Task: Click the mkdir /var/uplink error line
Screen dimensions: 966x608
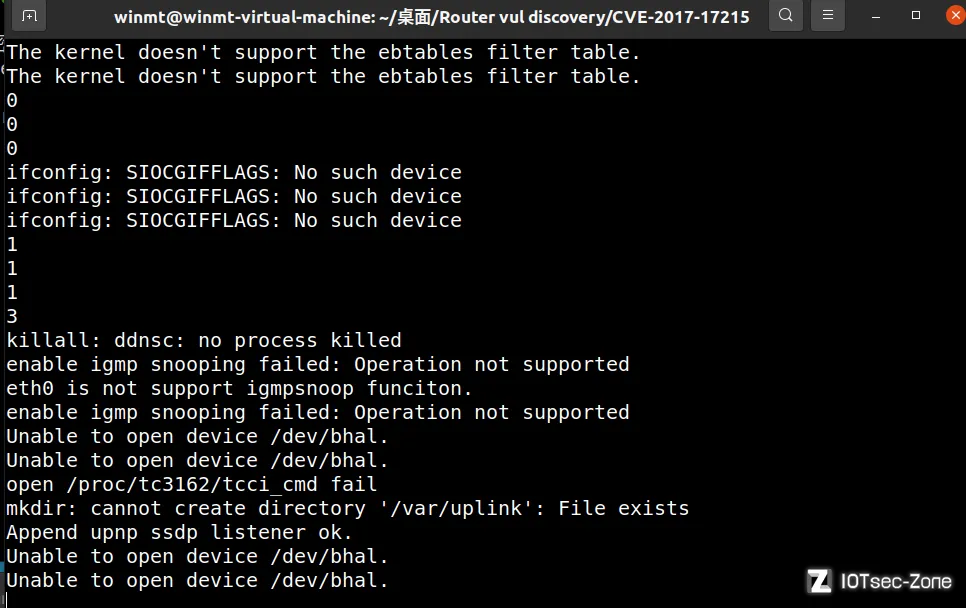Action: pos(347,508)
